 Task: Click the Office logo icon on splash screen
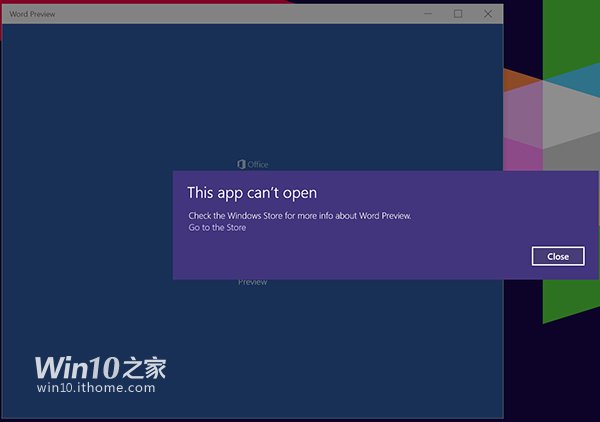[241, 164]
